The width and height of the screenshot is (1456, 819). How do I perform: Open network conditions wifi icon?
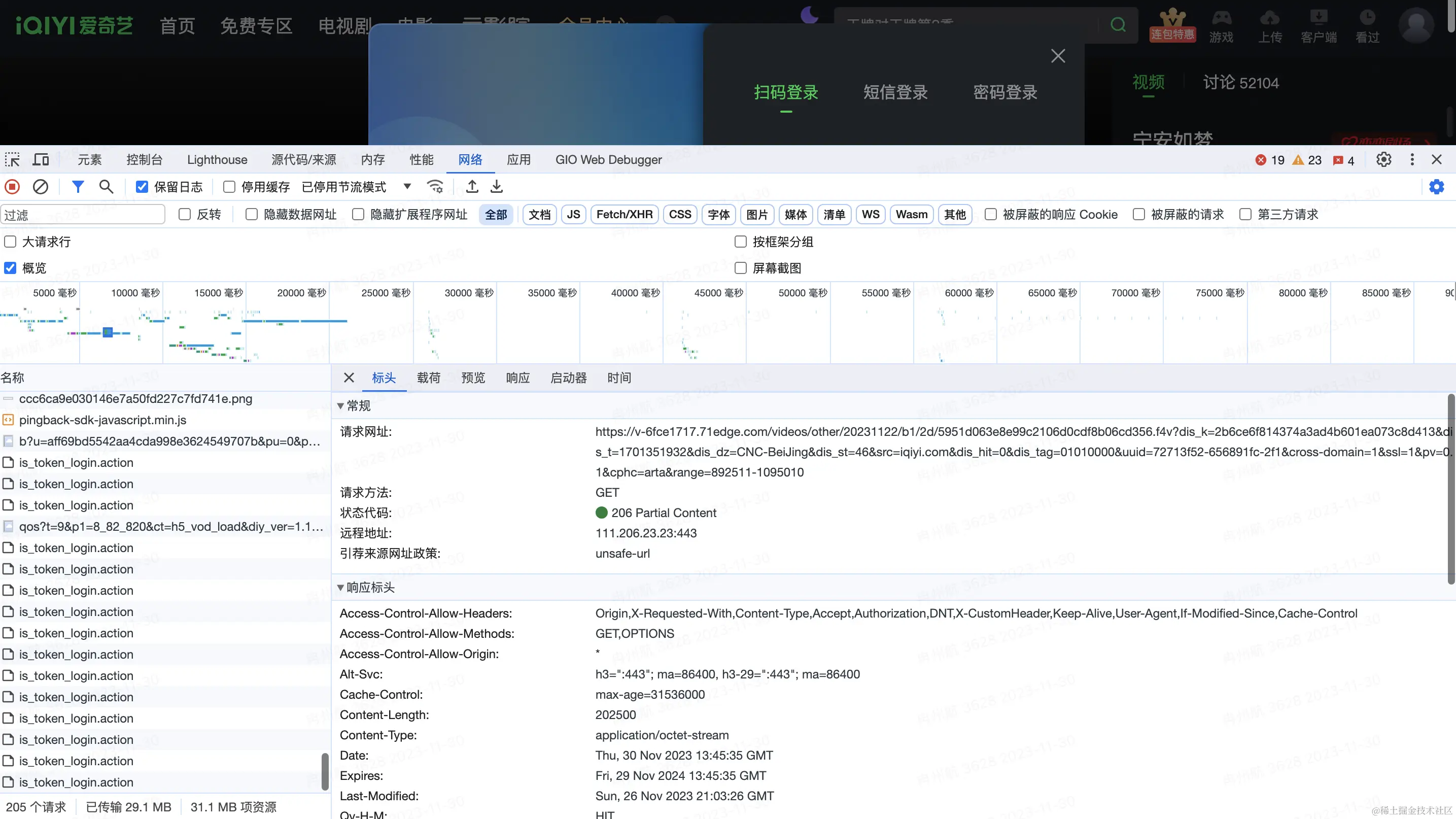click(x=435, y=187)
